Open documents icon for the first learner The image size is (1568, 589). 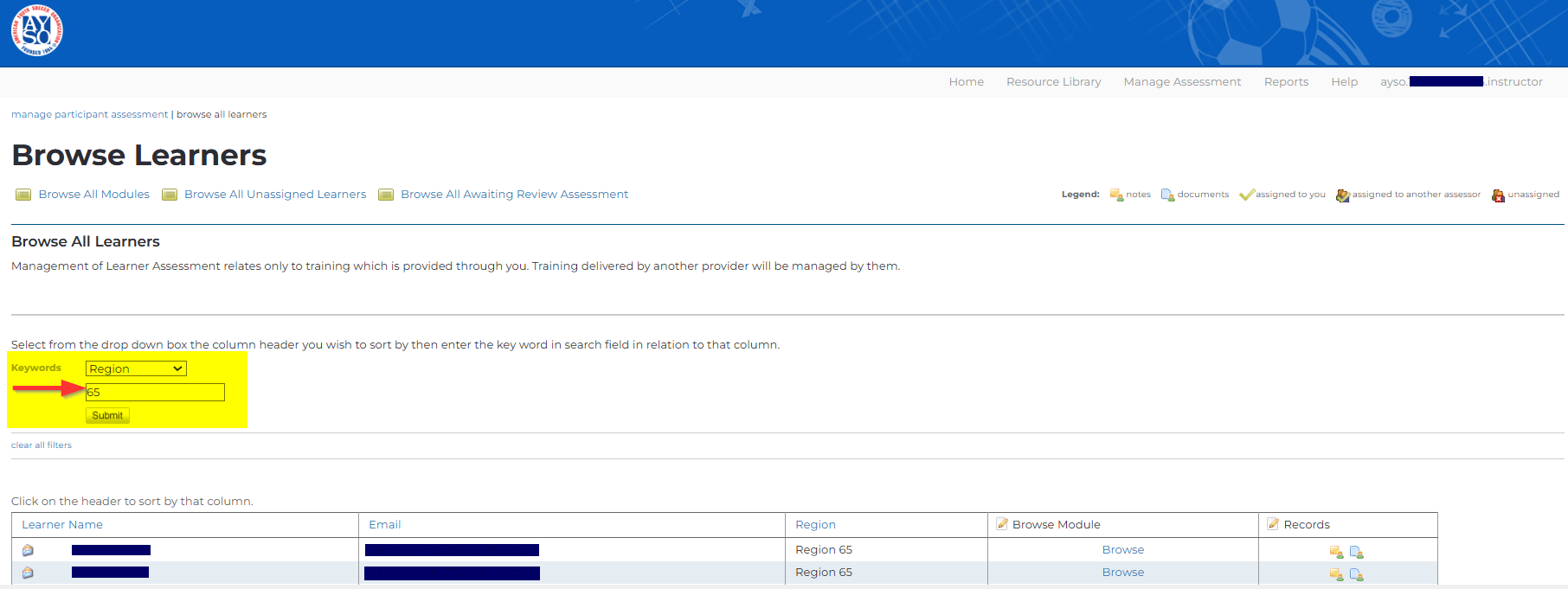pos(1356,552)
